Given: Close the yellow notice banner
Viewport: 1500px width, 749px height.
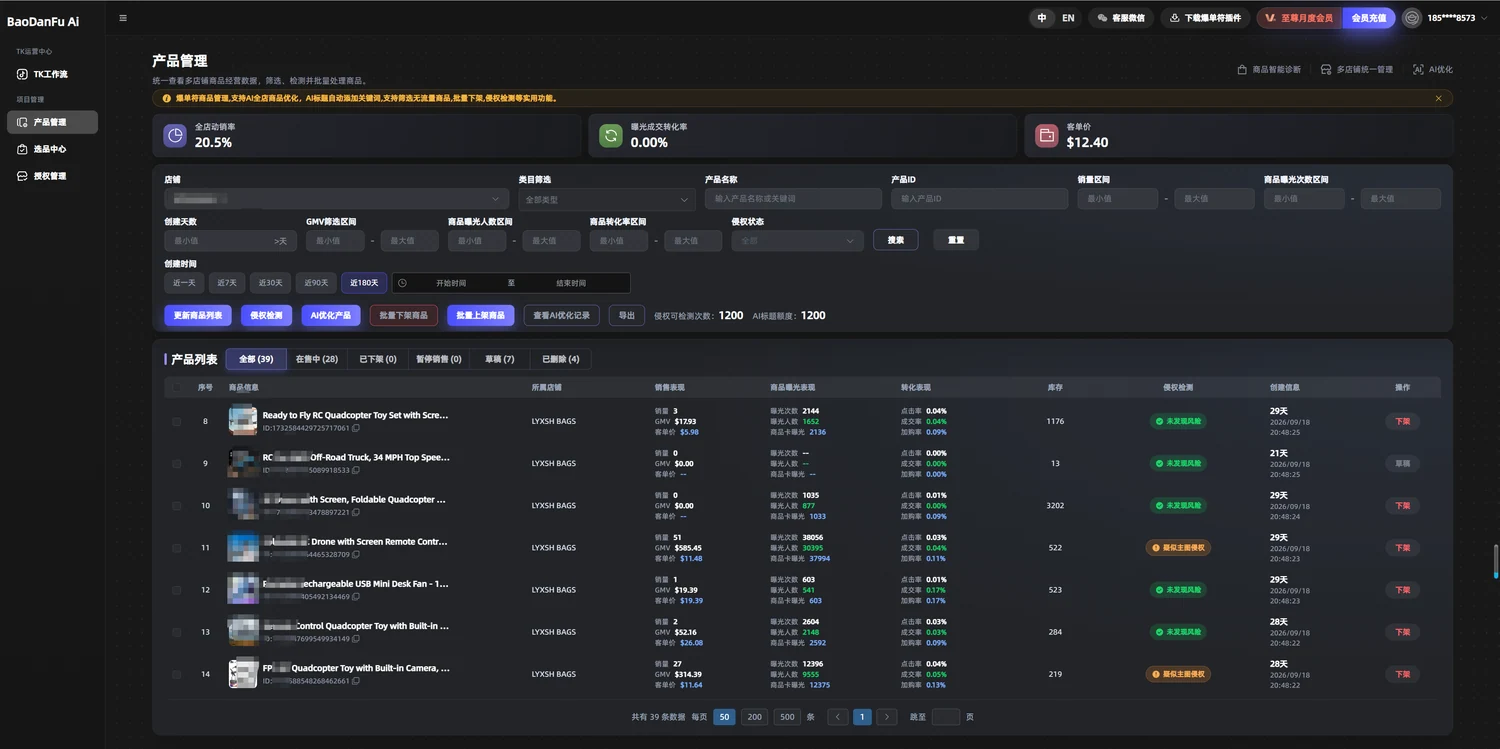Looking at the screenshot, I should (x=1438, y=98).
